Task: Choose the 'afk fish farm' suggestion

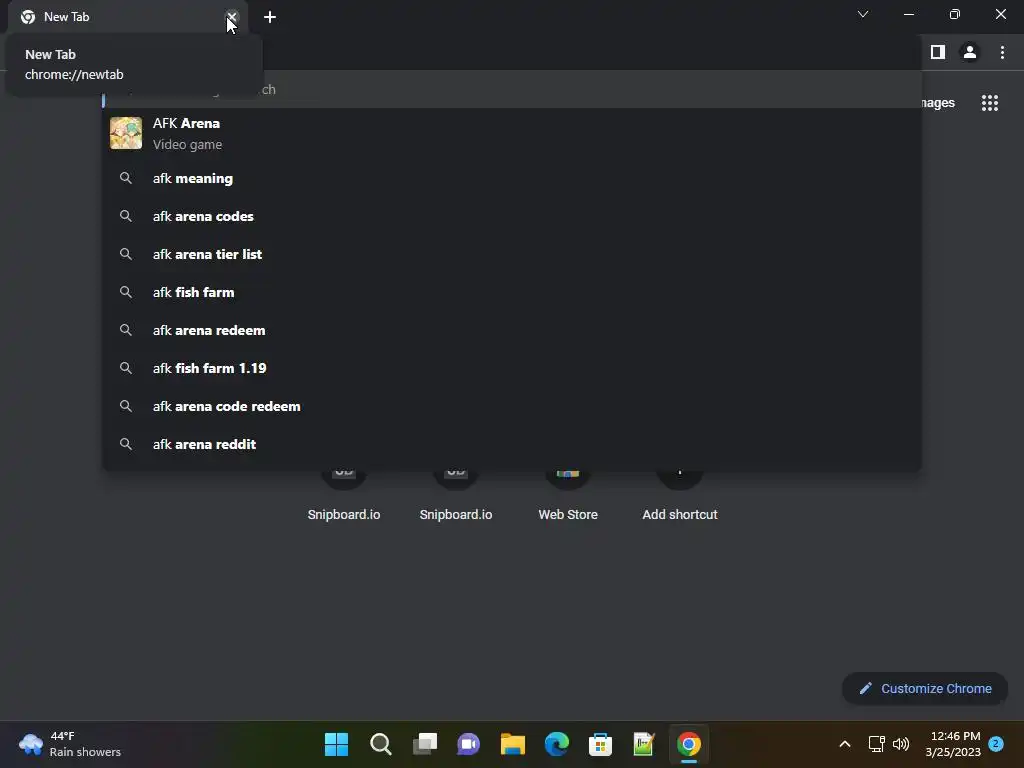Action: 512,292
